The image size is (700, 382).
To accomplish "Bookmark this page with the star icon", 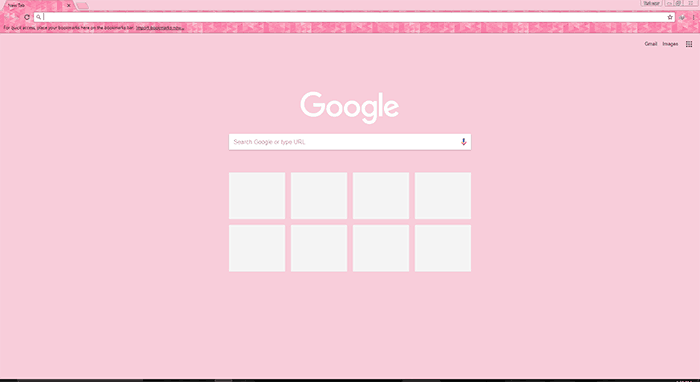I will click(x=670, y=17).
